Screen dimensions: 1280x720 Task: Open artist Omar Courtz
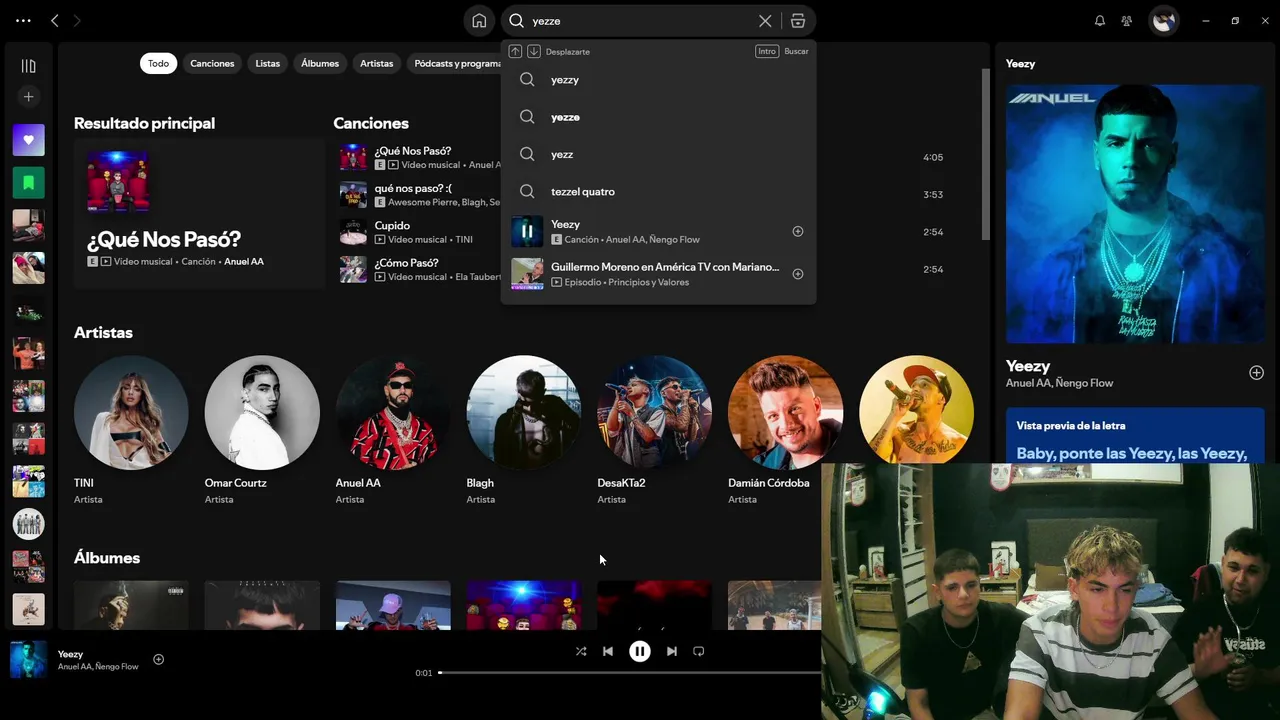pos(262,412)
